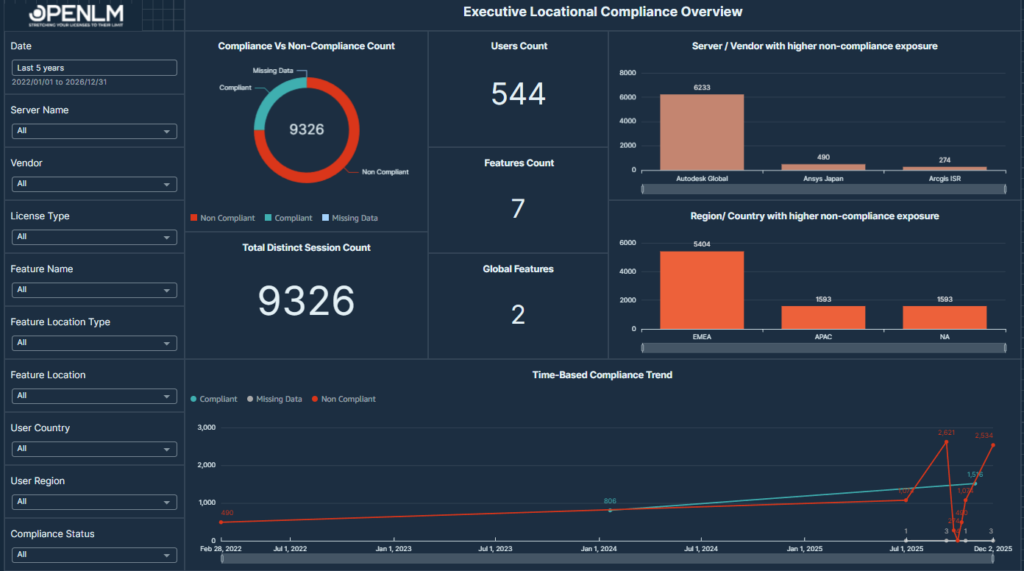Expand the User Country dropdown
Image resolution: width=1024 pixels, height=571 pixels.
[94, 449]
